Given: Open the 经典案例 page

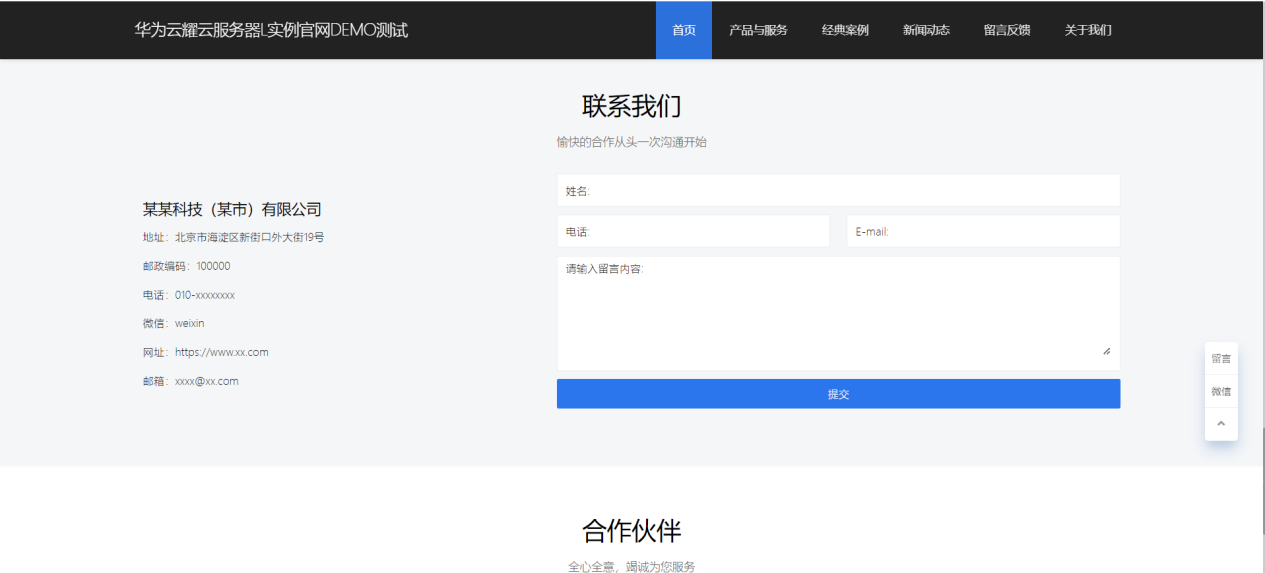Looking at the screenshot, I should (845, 30).
